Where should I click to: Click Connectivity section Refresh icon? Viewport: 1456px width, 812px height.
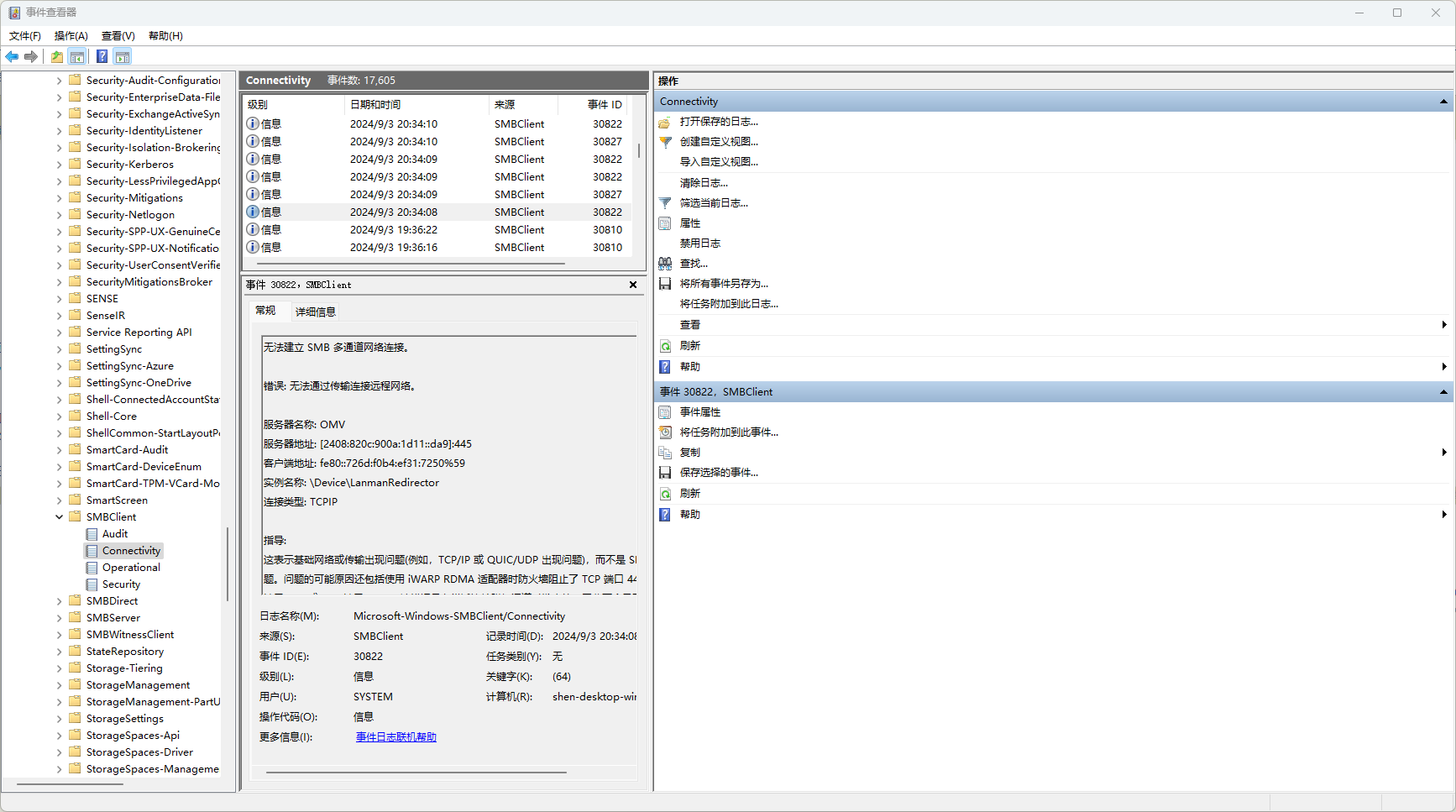[665, 346]
